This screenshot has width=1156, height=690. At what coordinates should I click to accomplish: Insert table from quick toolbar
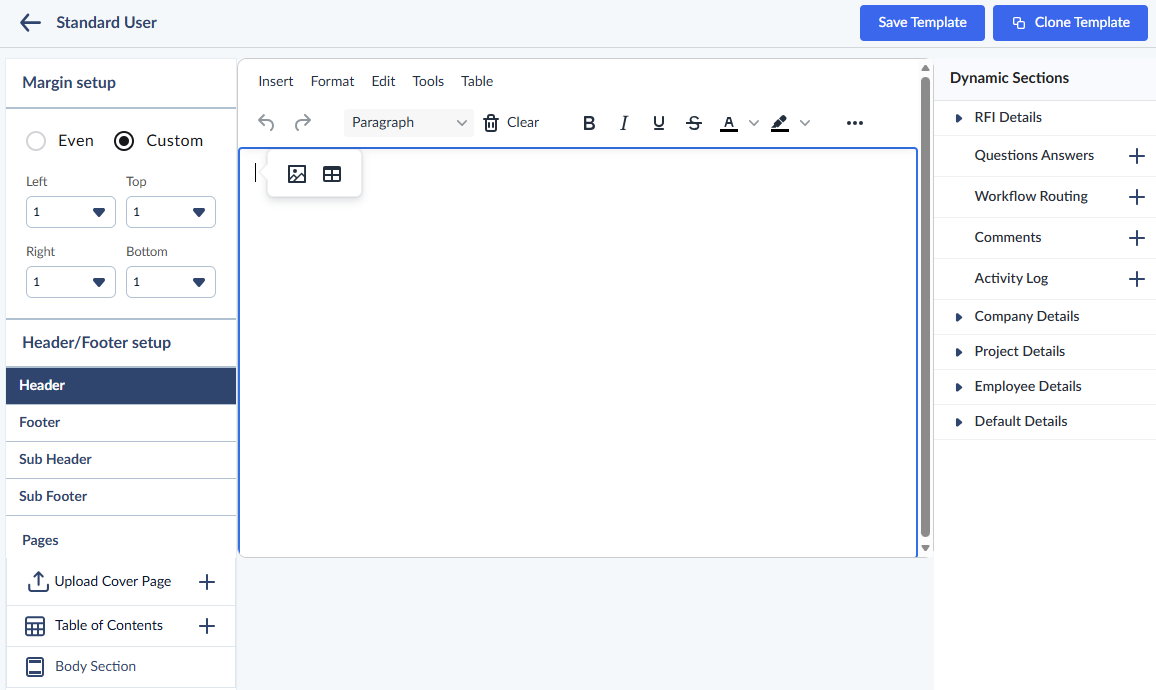point(332,174)
